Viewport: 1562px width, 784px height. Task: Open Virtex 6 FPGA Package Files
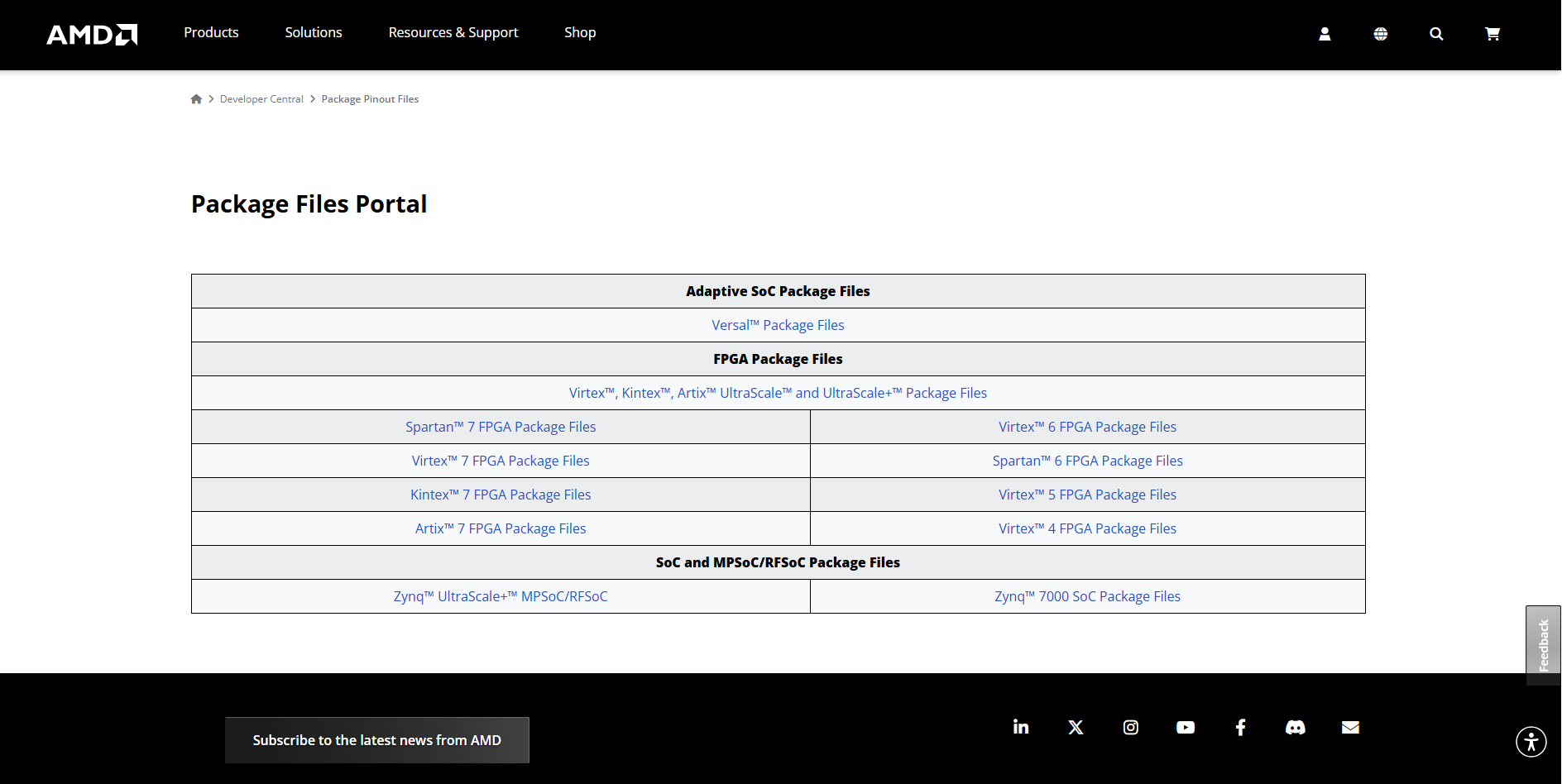pyautogui.click(x=1087, y=427)
